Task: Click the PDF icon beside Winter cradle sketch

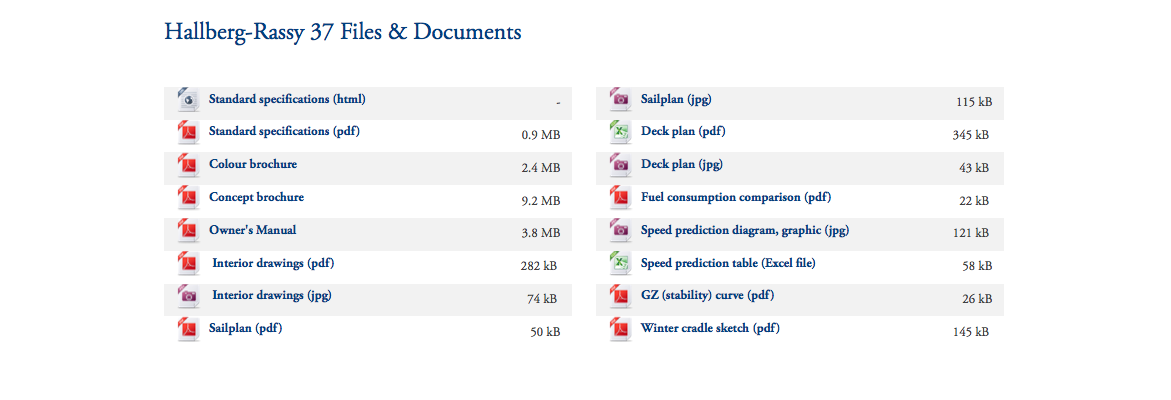Action: 621,330
